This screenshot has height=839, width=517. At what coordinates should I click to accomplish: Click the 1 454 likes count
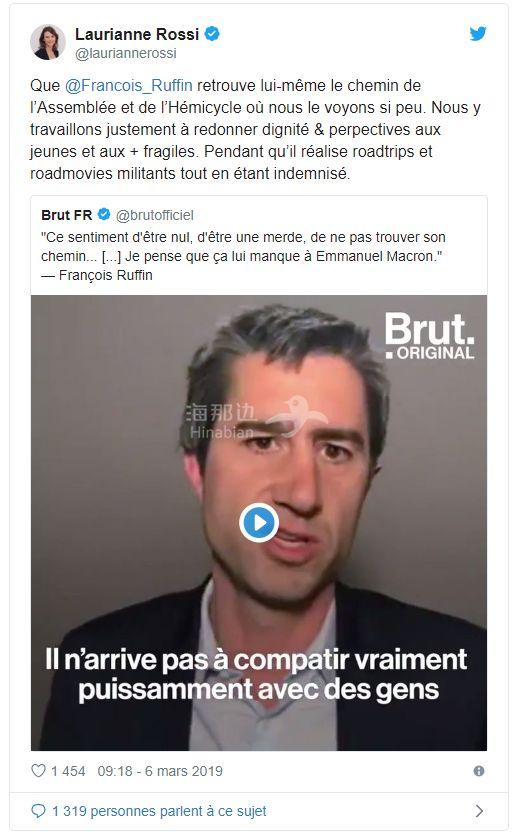pyautogui.click(x=68, y=771)
